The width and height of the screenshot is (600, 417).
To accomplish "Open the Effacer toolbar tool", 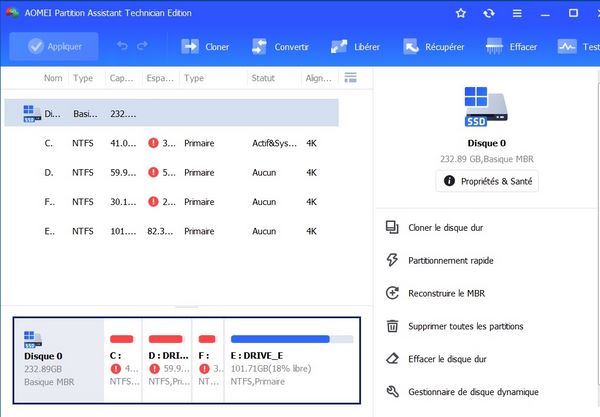I will tap(511, 47).
